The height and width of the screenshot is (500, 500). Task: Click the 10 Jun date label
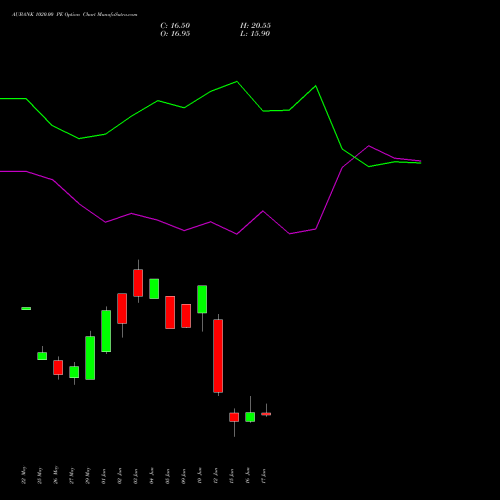(200, 475)
